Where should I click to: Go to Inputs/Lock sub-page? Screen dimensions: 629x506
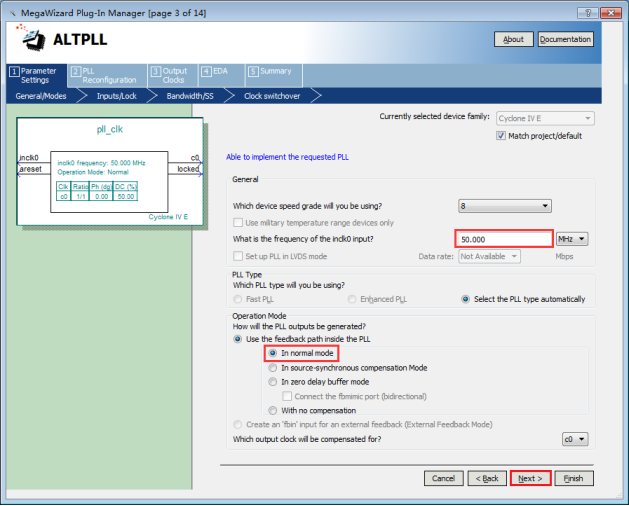point(117,96)
